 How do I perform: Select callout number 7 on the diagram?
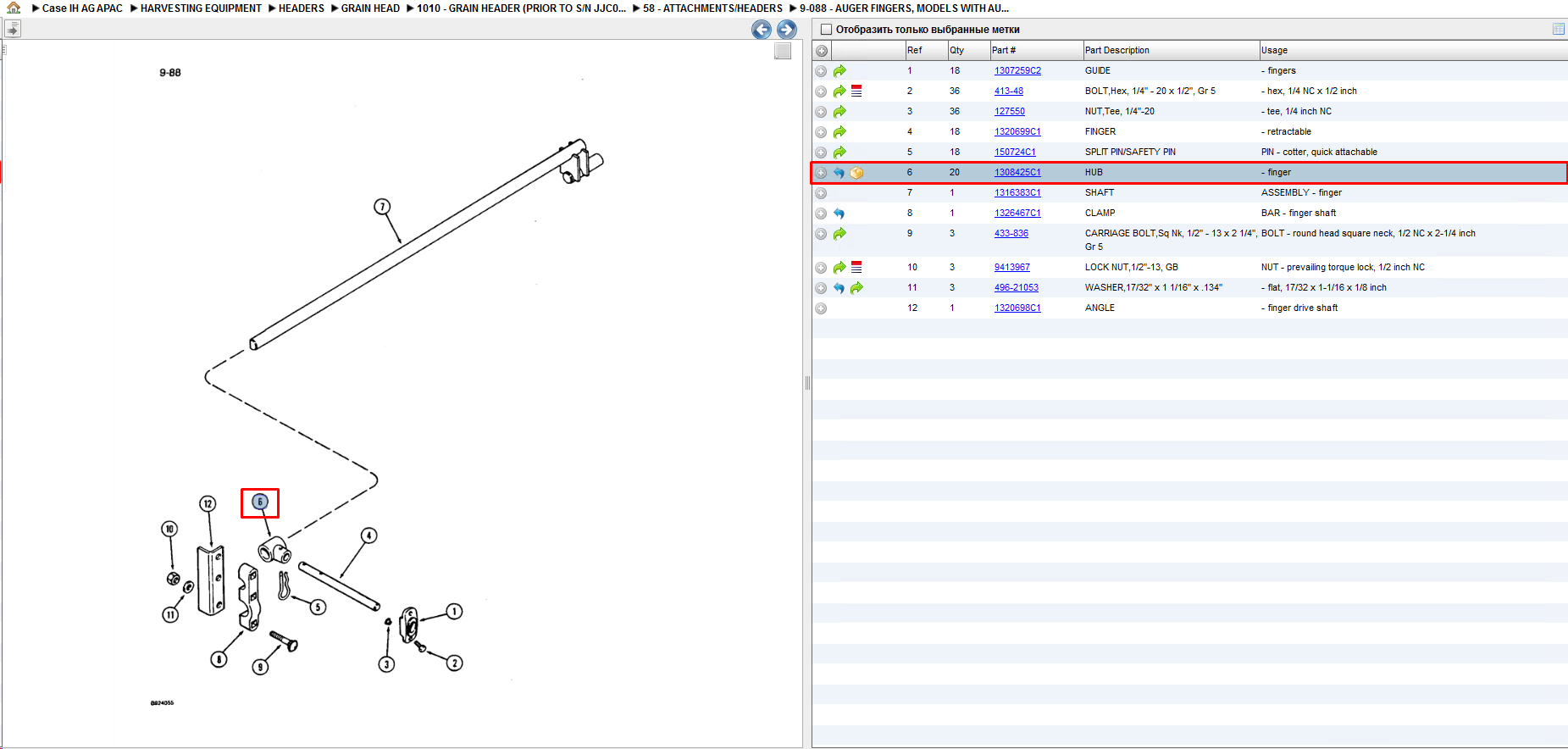coord(382,207)
